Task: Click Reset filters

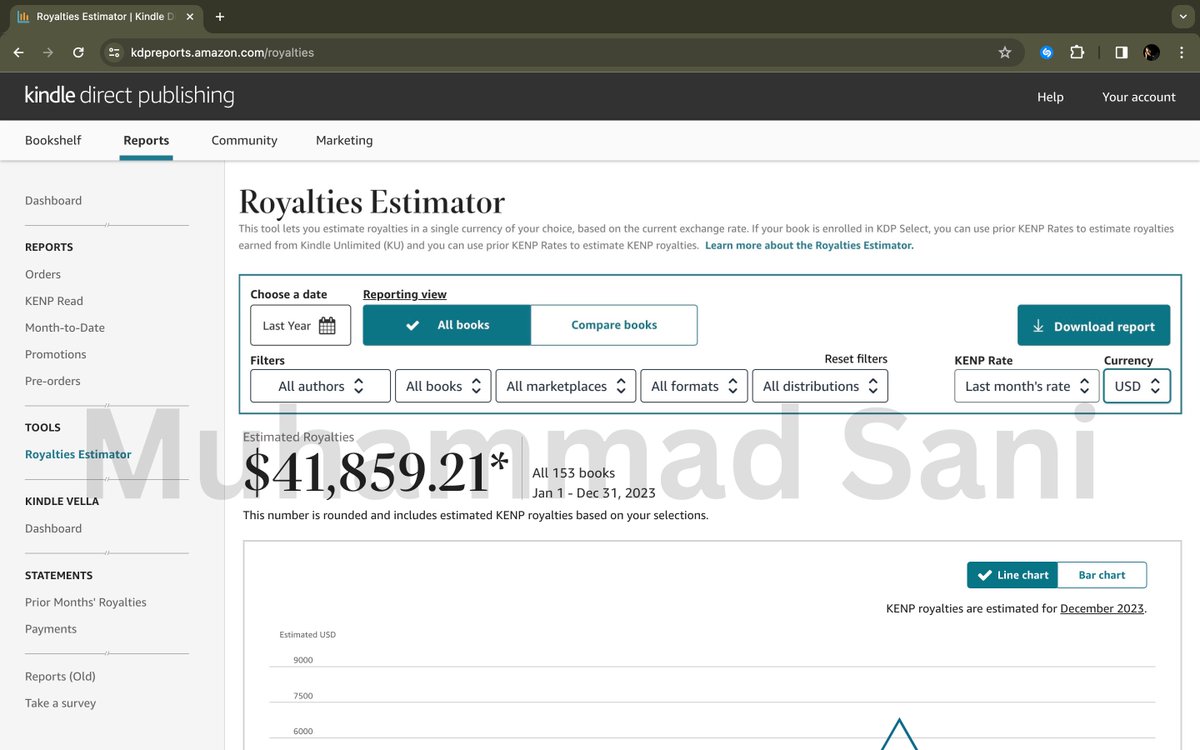Action: click(x=856, y=359)
